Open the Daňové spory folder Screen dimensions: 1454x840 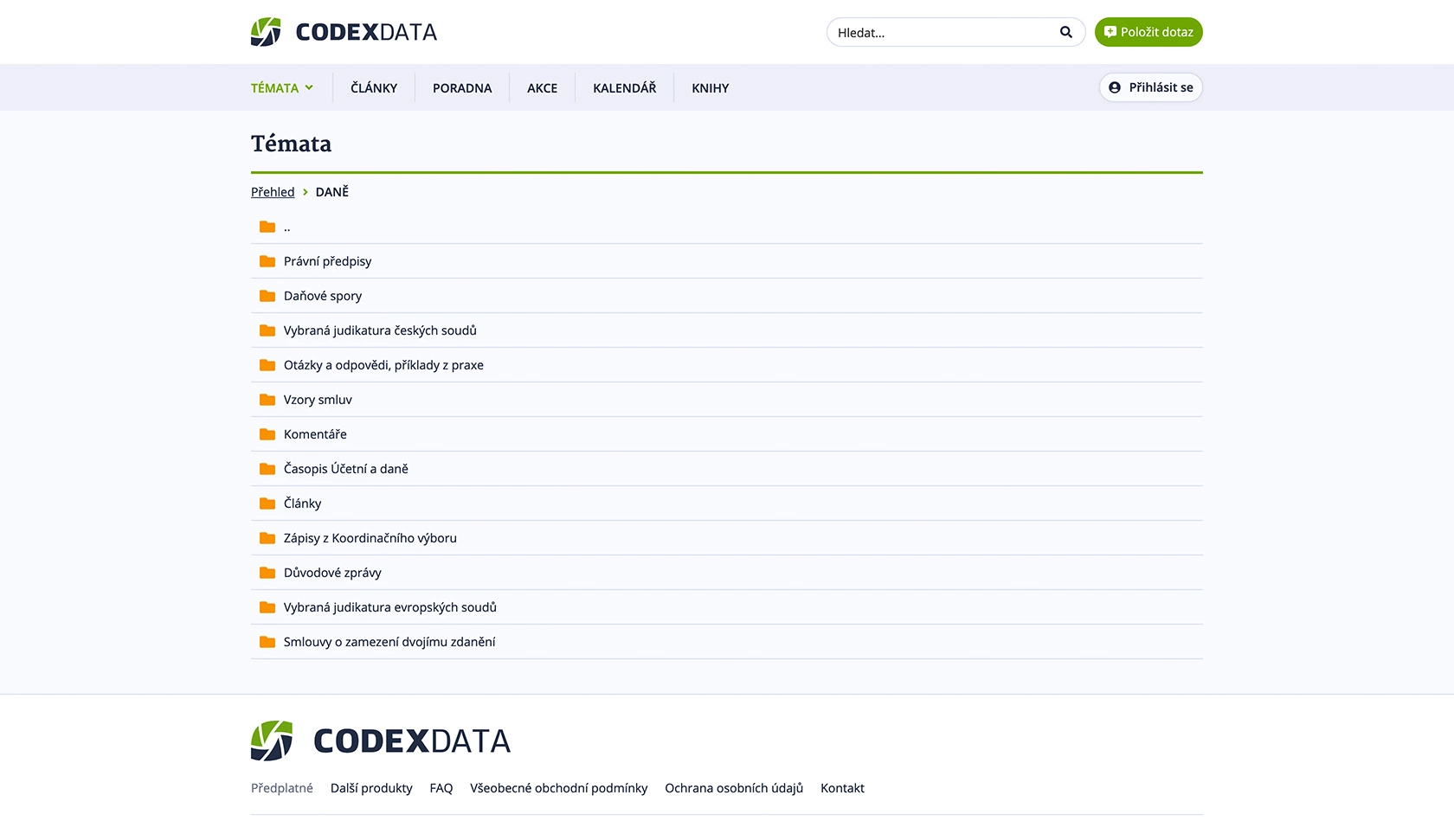coord(323,296)
